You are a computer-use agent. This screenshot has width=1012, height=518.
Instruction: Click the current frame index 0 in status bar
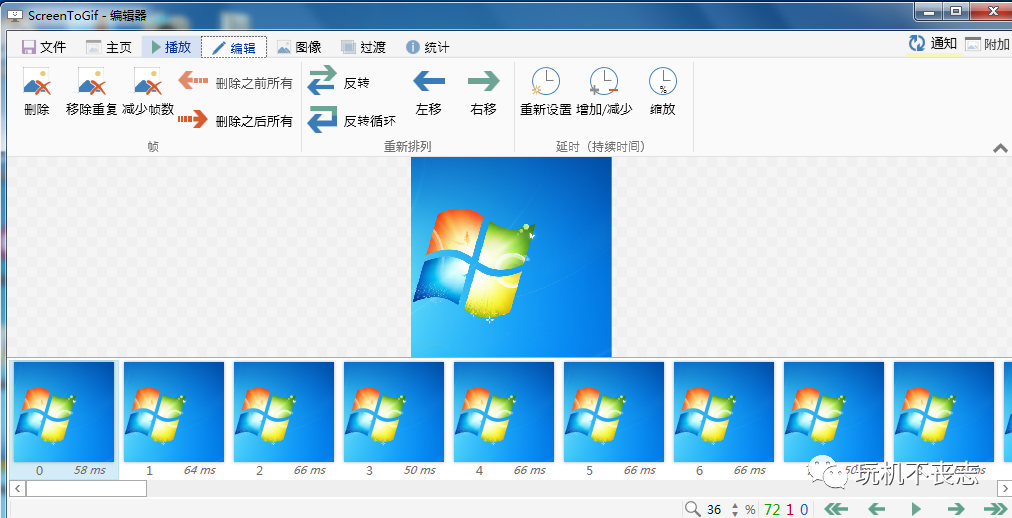pyautogui.click(x=804, y=510)
